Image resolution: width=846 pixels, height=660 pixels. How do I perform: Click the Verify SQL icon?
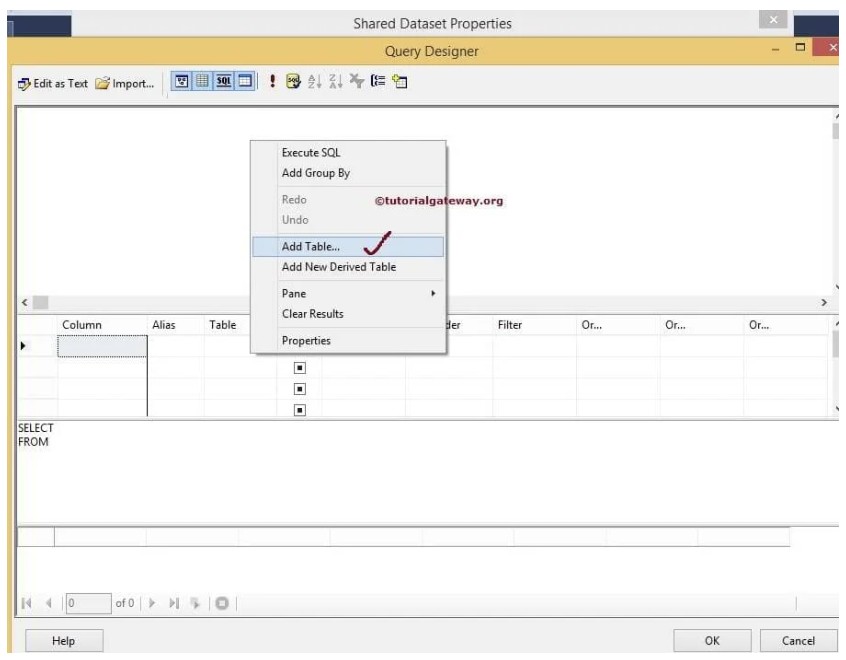point(293,81)
